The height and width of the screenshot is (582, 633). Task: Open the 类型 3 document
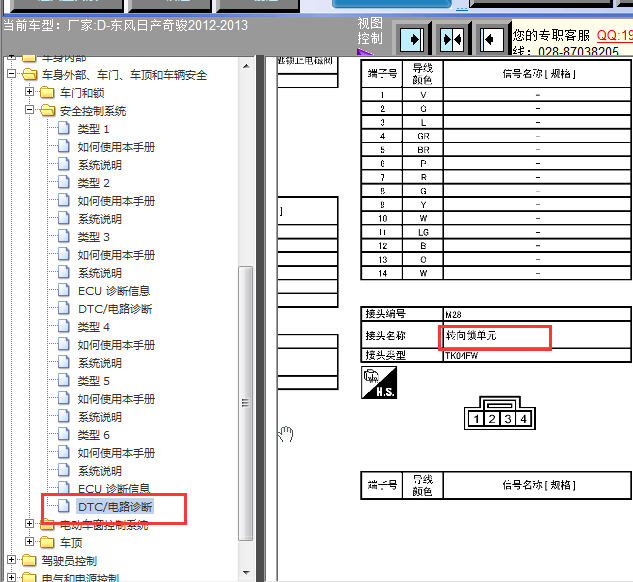pyautogui.click(x=93, y=237)
